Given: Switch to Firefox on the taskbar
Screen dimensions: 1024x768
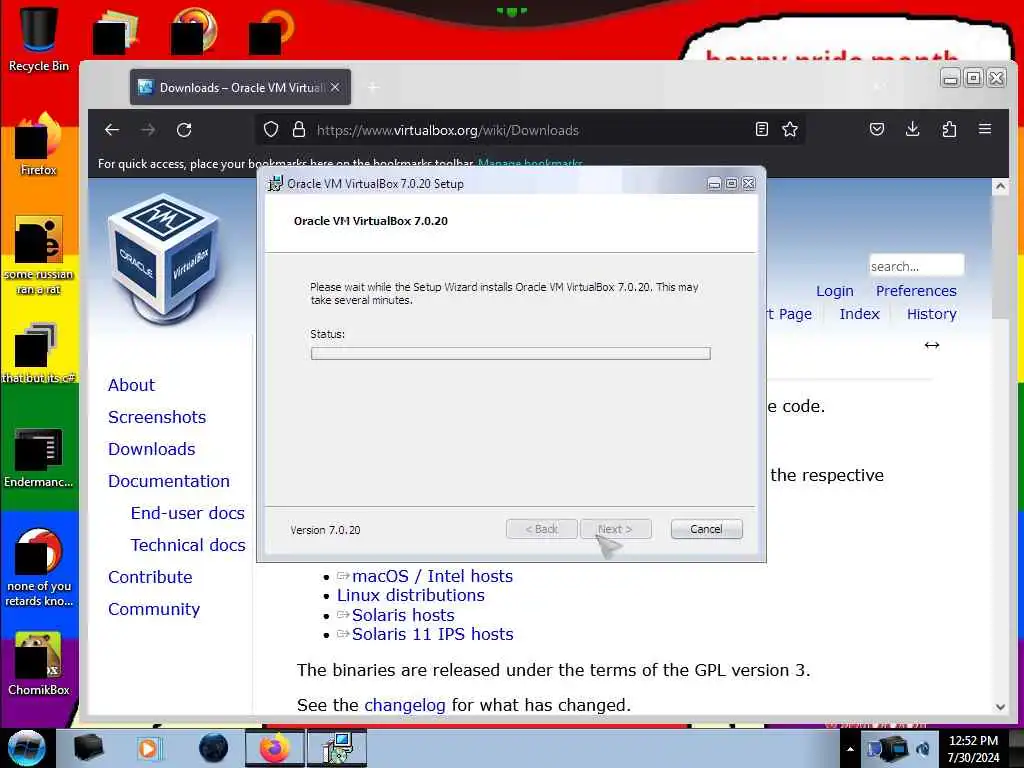Looking at the screenshot, I should [x=275, y=748].
